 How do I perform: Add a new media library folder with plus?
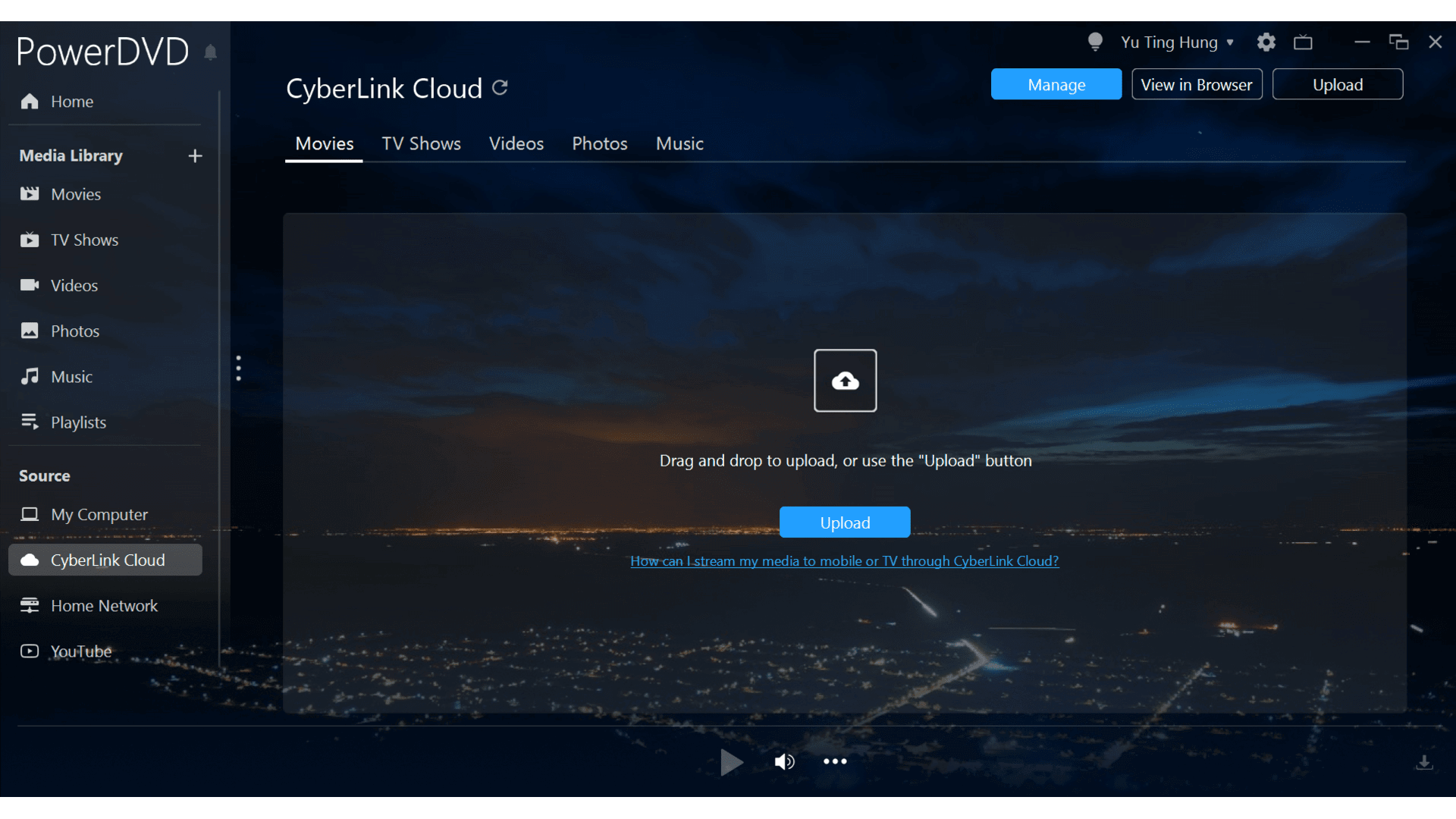point(195,156)
